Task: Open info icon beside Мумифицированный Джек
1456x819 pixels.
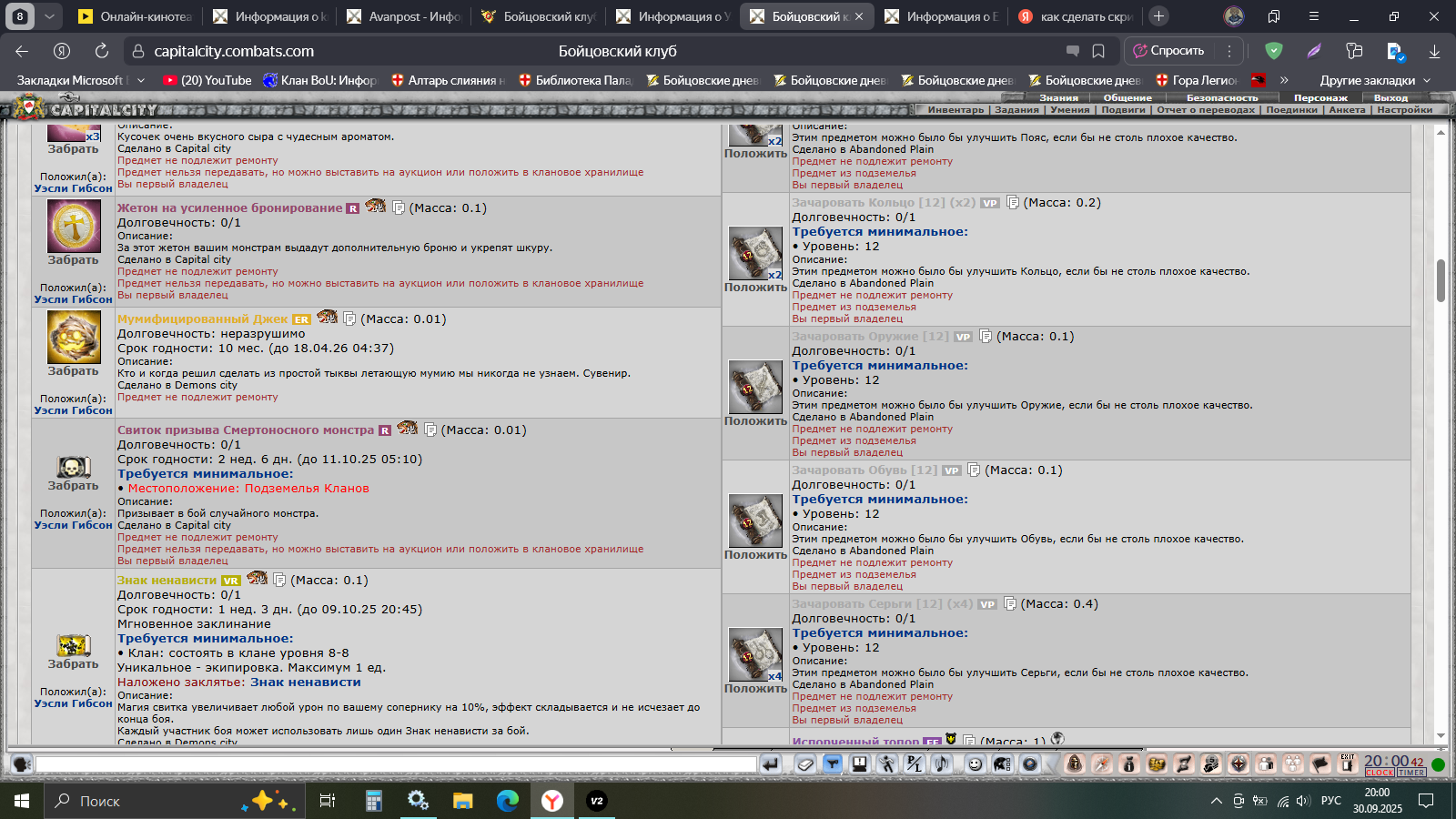Action: (x=349, y=318)
